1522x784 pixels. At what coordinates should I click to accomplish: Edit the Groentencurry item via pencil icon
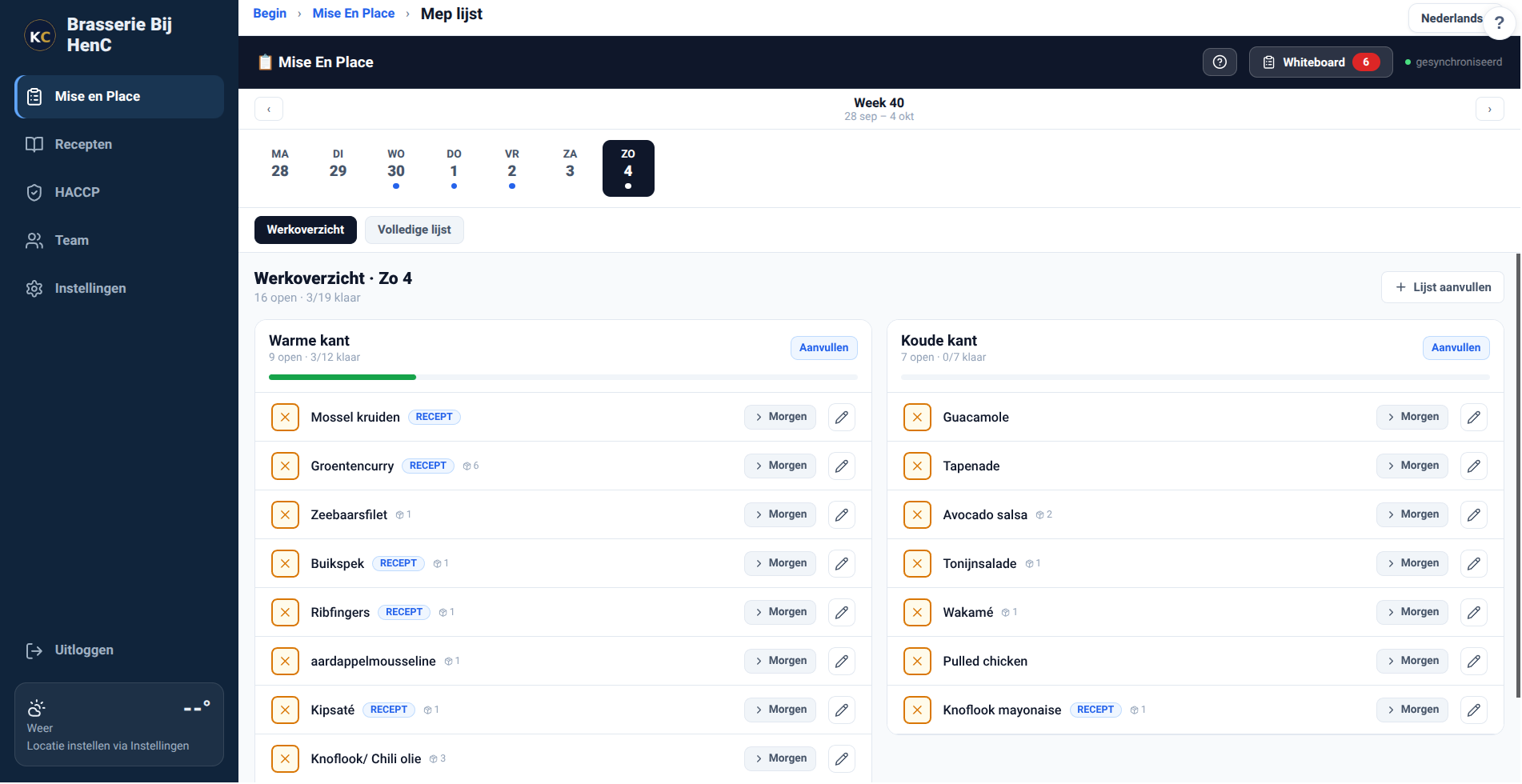click(842, 466)
